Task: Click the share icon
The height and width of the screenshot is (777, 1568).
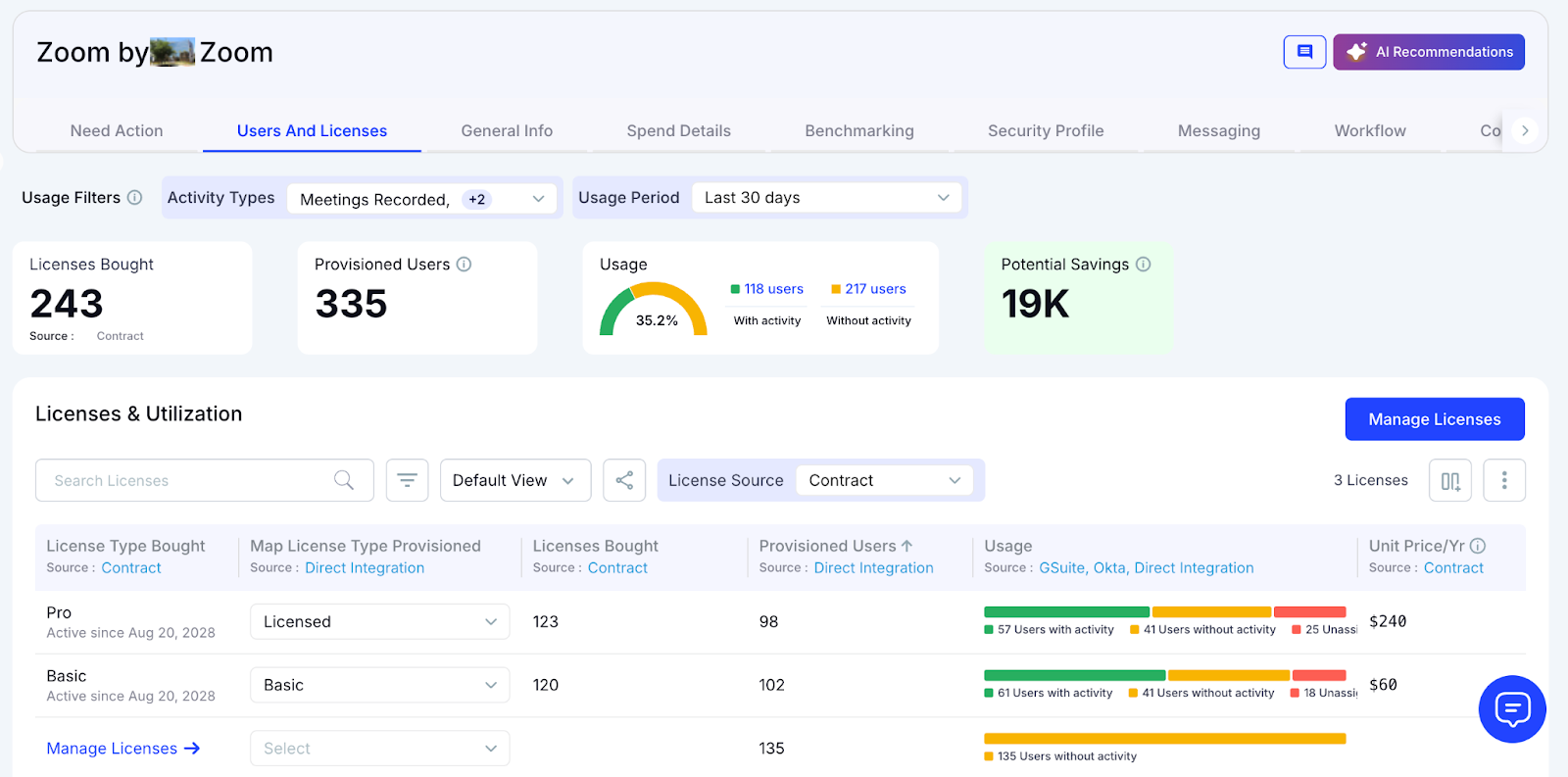Action: 624,480
